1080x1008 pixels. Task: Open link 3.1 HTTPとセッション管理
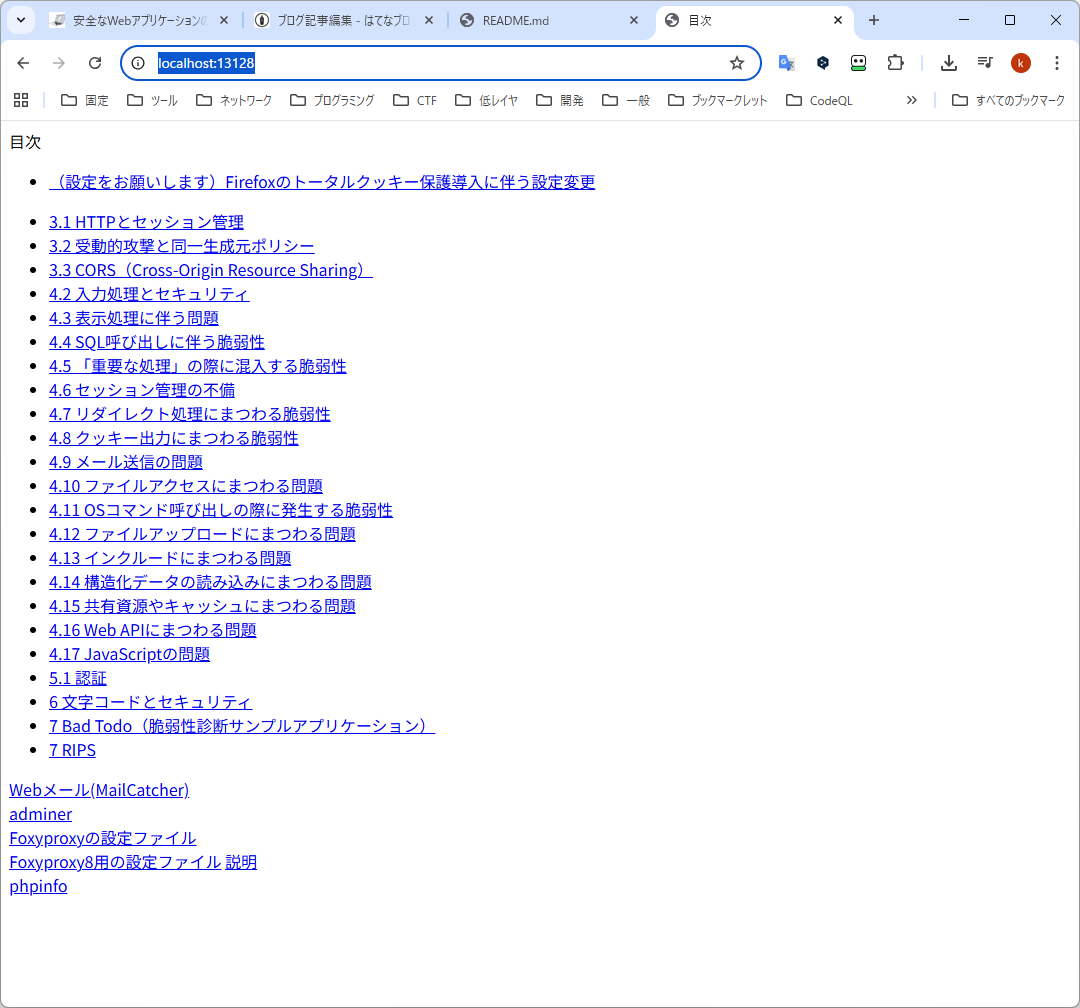(x=146, y=222)
